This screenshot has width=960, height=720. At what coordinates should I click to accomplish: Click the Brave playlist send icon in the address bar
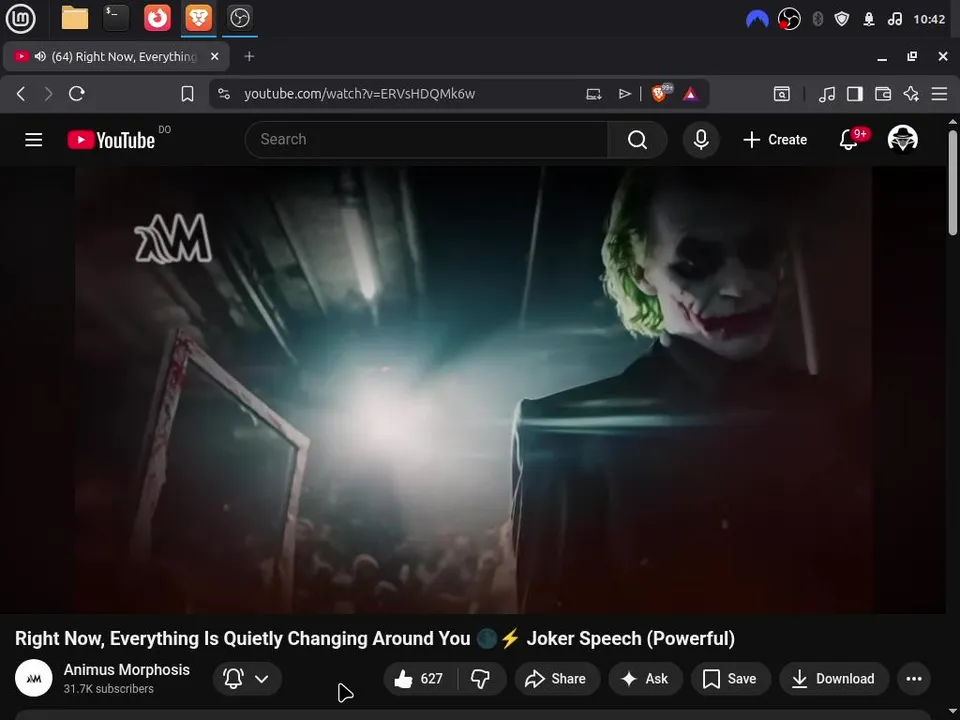(624, 94)
